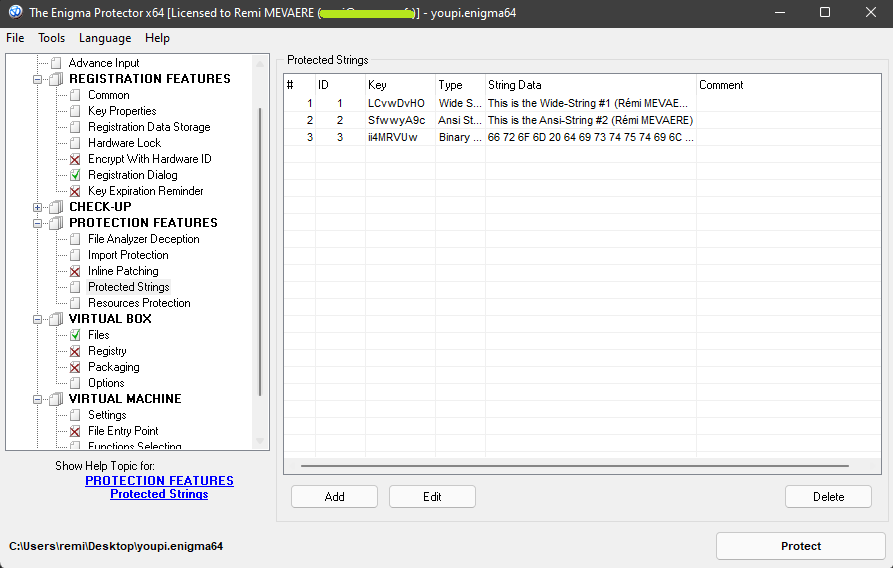Collapse the VIRTUAL BOX section

point(38,319)
